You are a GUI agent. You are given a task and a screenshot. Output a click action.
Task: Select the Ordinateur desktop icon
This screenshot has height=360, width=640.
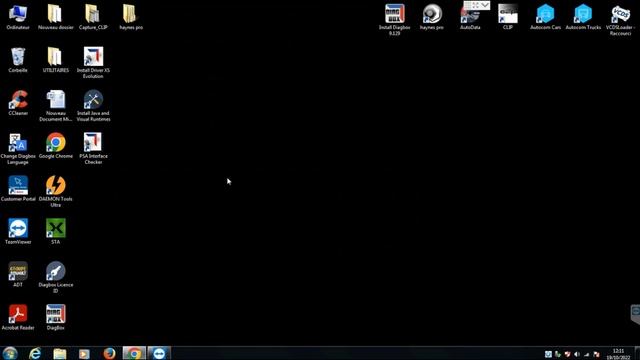click(18, 17)
